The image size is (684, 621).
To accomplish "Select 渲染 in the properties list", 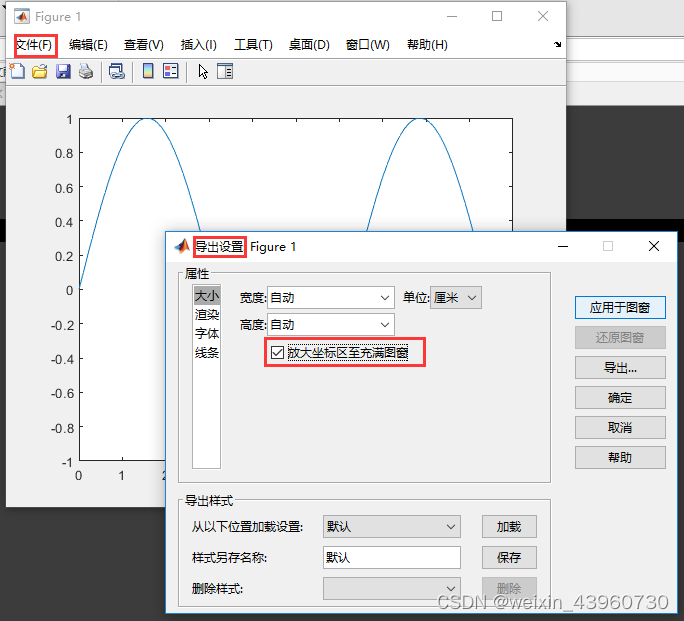I will (x=206, y=315).
